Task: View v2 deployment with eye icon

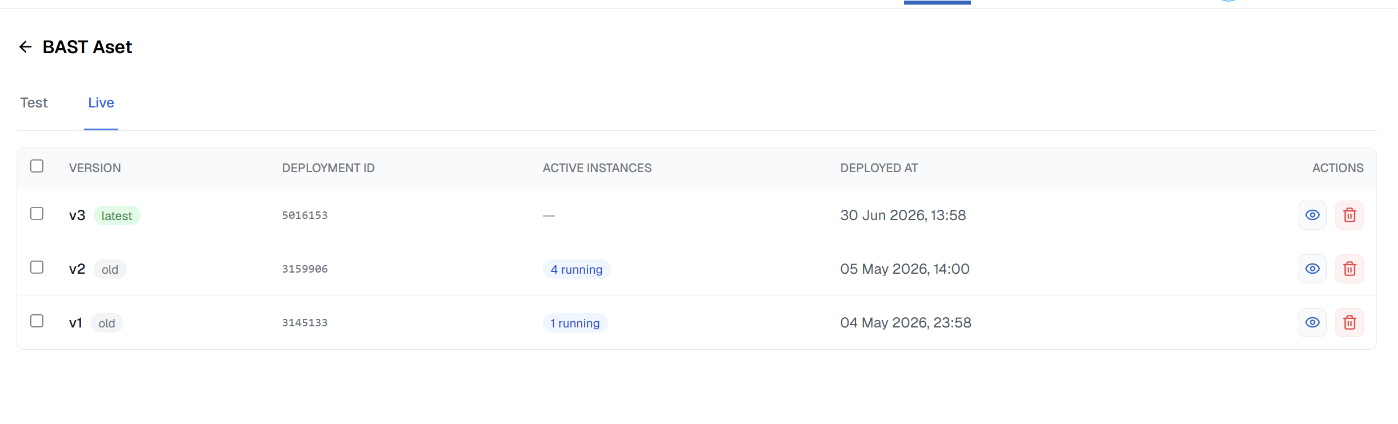Action: point(1312,269)
